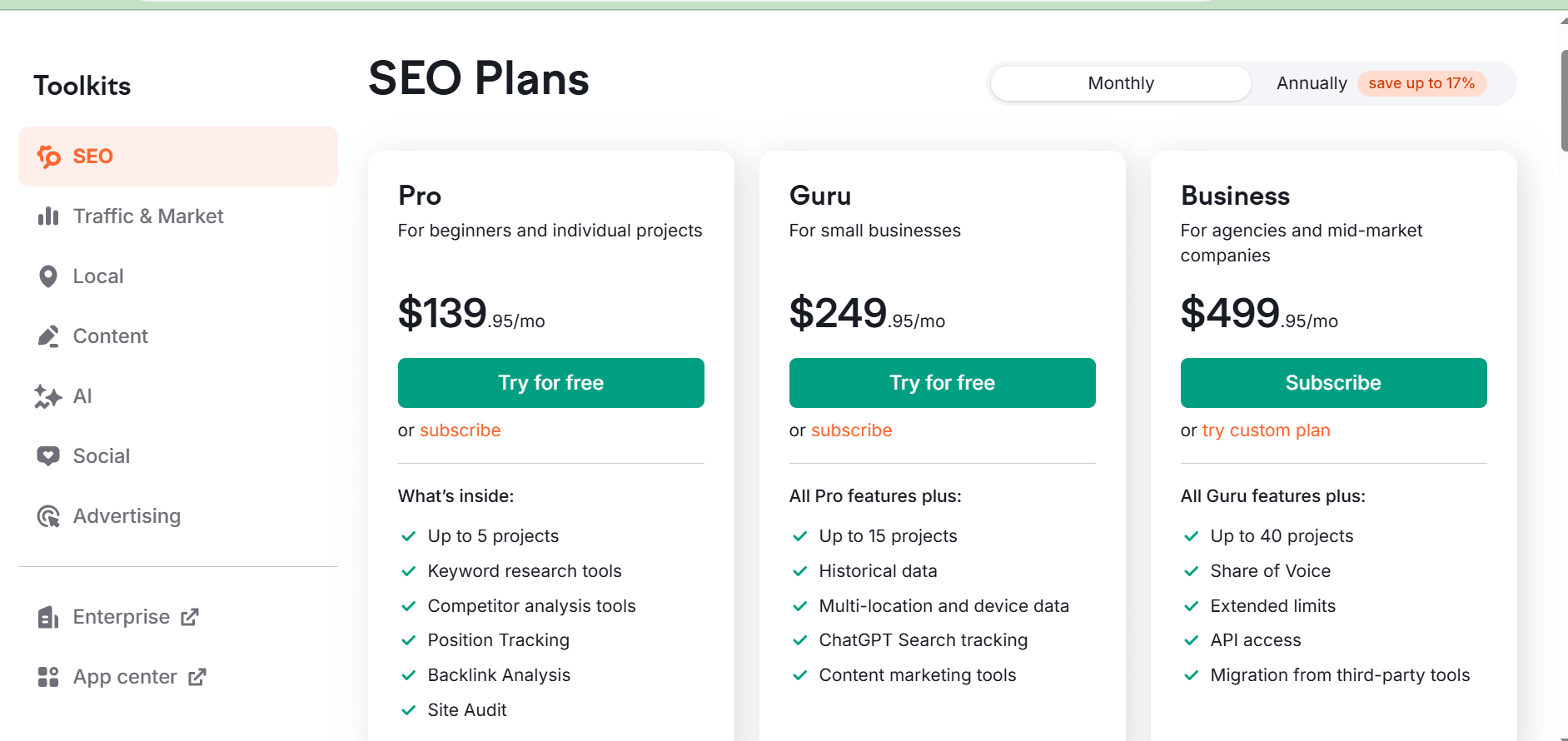Click external-link arrow next to Enterprise
This screenshot has height=741, width=1568.
pyautogui.click(x=190, y=617)
